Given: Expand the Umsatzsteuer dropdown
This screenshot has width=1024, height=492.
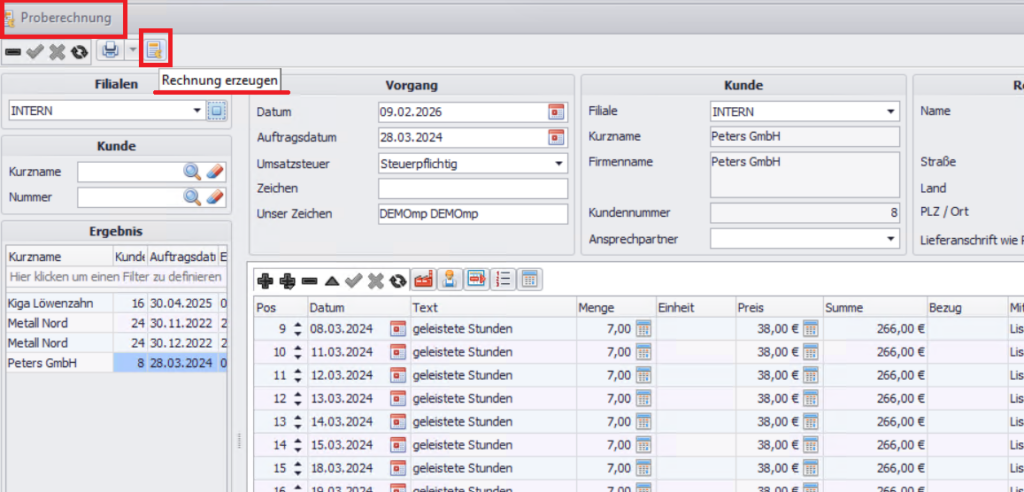Looking at the screenshot, I should 557,162.
